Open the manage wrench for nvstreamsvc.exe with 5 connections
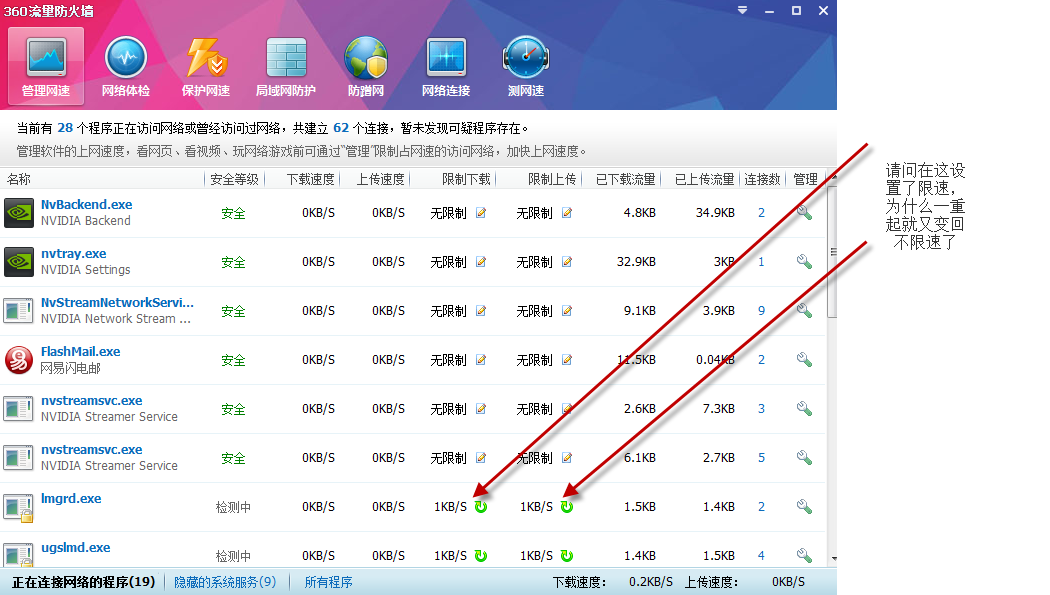The width and height of the screenshot is (1050, 595). pos(804,458)
